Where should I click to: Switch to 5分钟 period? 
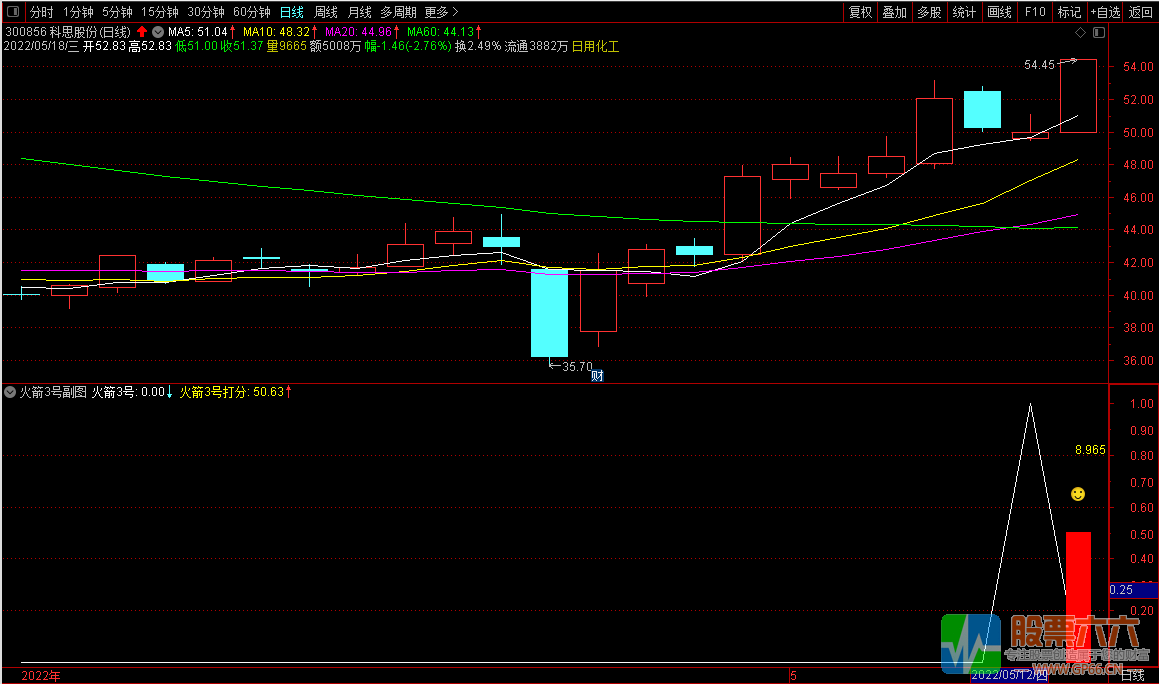pyautogui.click(x=117, y=12)
